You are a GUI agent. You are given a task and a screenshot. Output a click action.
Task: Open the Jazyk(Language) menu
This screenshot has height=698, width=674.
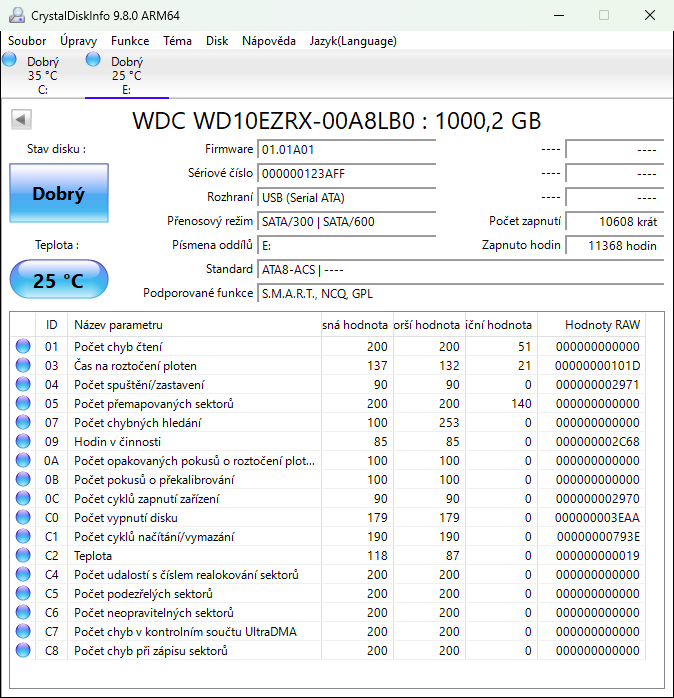click(x=353, y=41)
